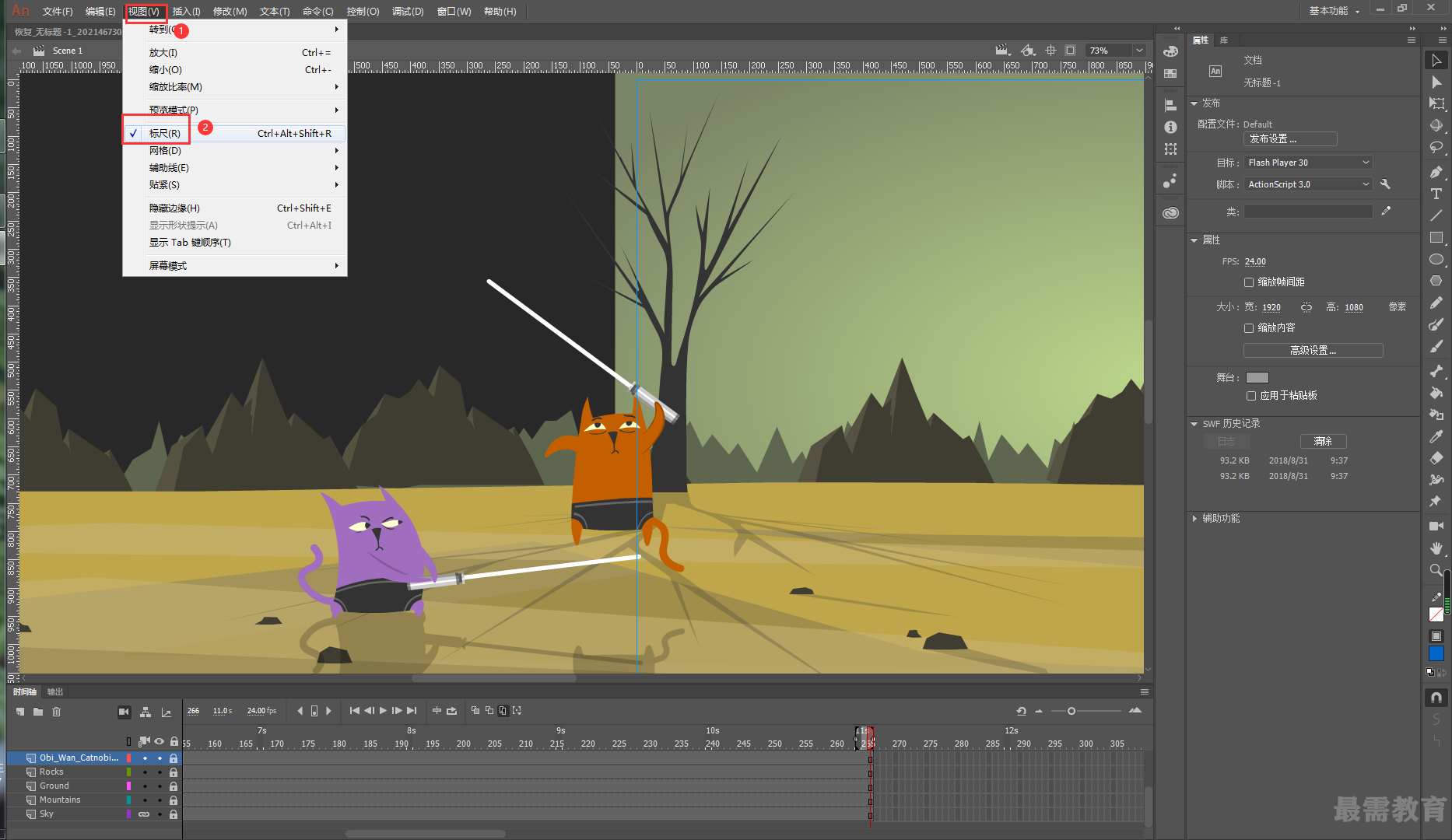Open the 基本功能 workspace dropdown
The height and width of the screenshot is (840, 1452).
(1334, 11)
